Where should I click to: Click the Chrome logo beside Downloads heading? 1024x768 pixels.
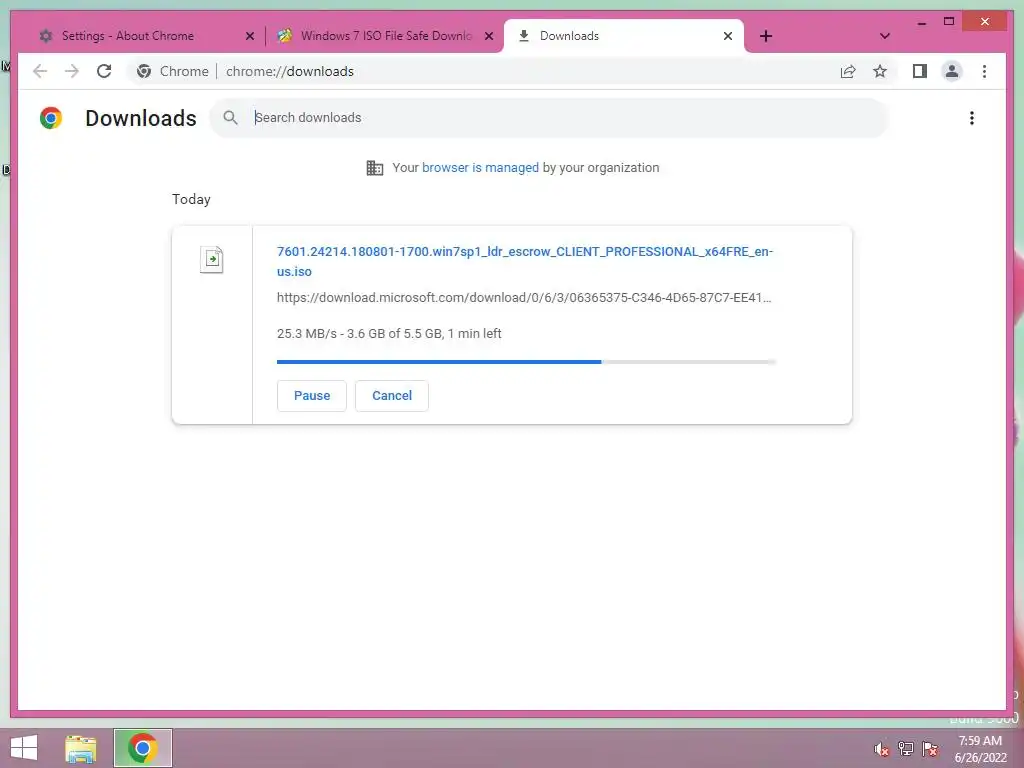51,118
